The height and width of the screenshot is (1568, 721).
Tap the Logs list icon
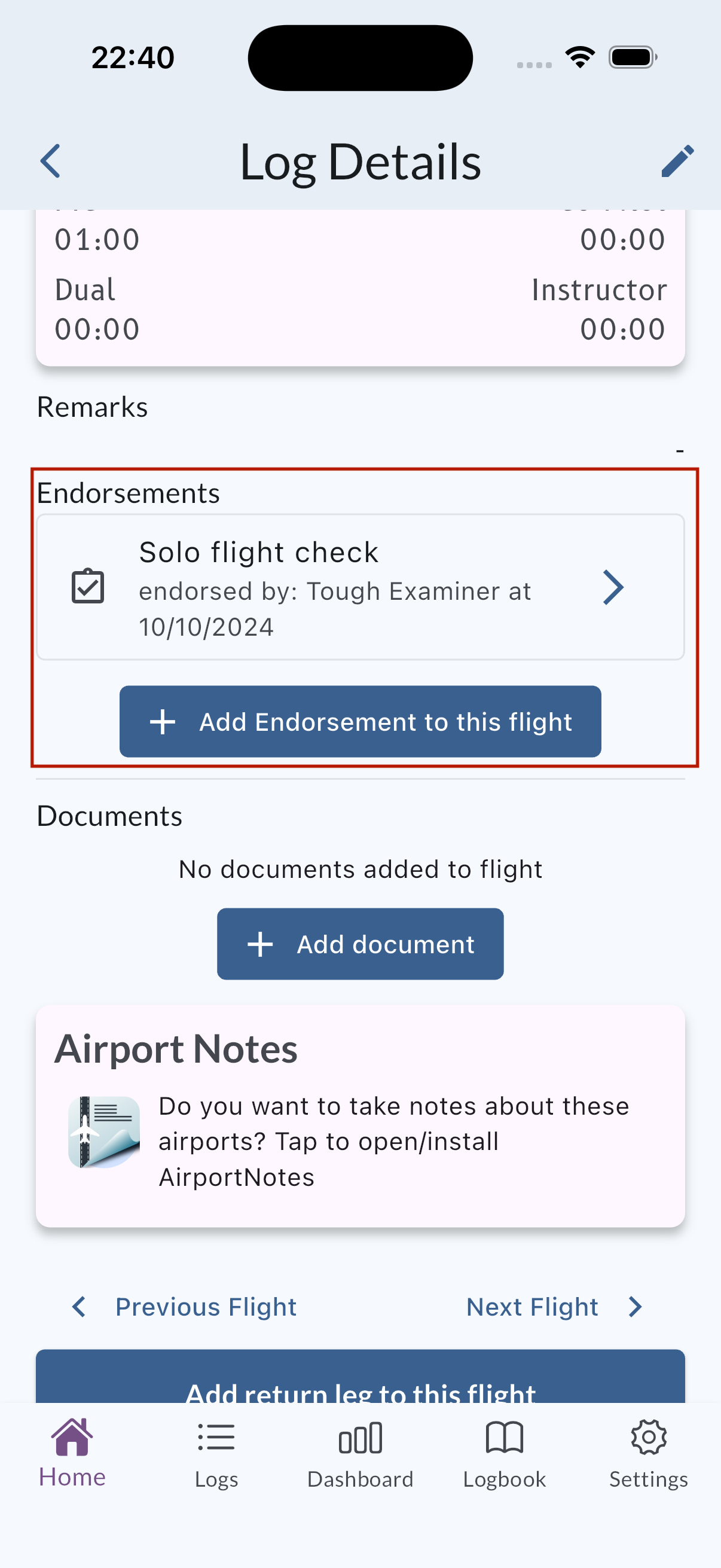point(216,1438)
